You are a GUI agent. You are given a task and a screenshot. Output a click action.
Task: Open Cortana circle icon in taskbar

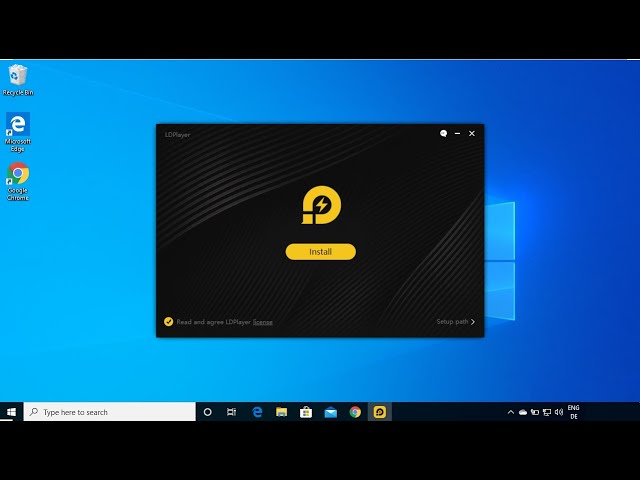pyautogui.click(x=207, y=412)
